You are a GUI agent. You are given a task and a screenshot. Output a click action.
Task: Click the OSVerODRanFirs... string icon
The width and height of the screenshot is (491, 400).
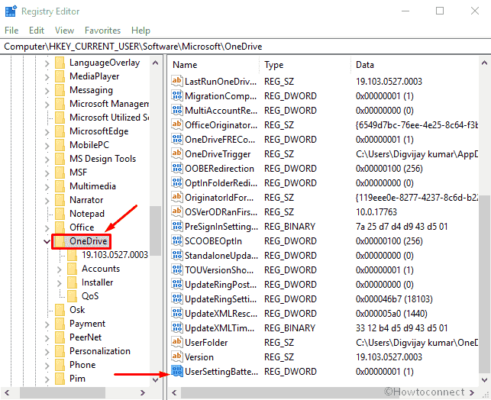click(177, 212)
